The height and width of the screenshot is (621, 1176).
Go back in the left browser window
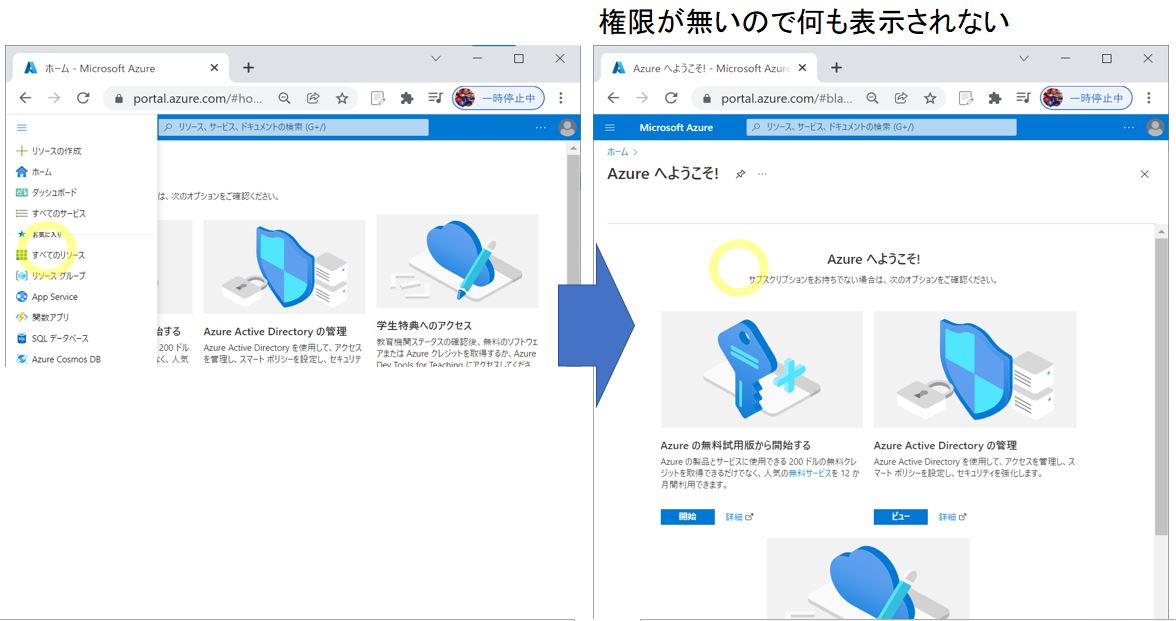26,98
